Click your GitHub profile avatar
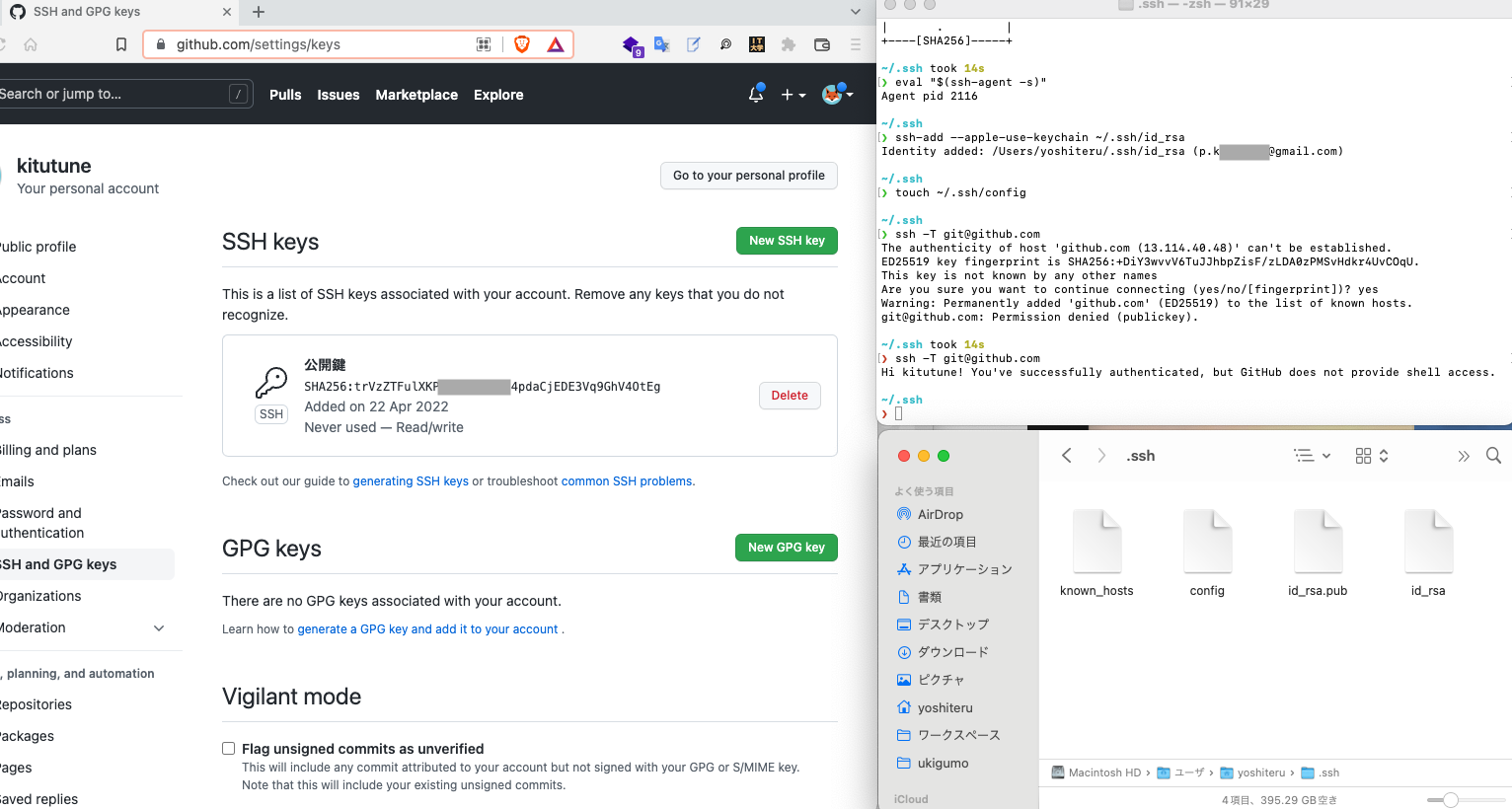 [832, 94]
